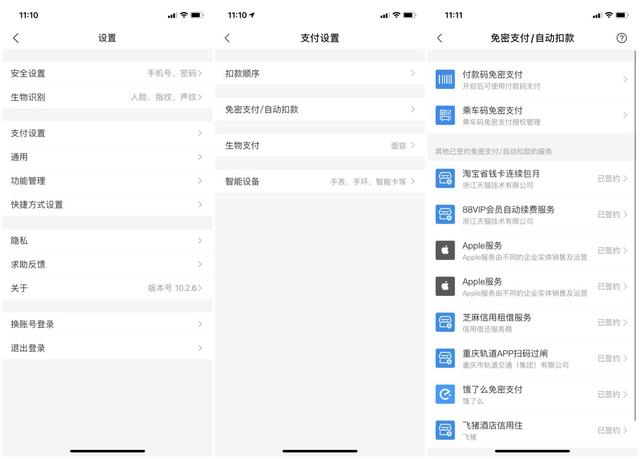The image size is (640, 459).
Task: Tap the QR icon for 乘车码免密支付
Action: coord(446,114)
